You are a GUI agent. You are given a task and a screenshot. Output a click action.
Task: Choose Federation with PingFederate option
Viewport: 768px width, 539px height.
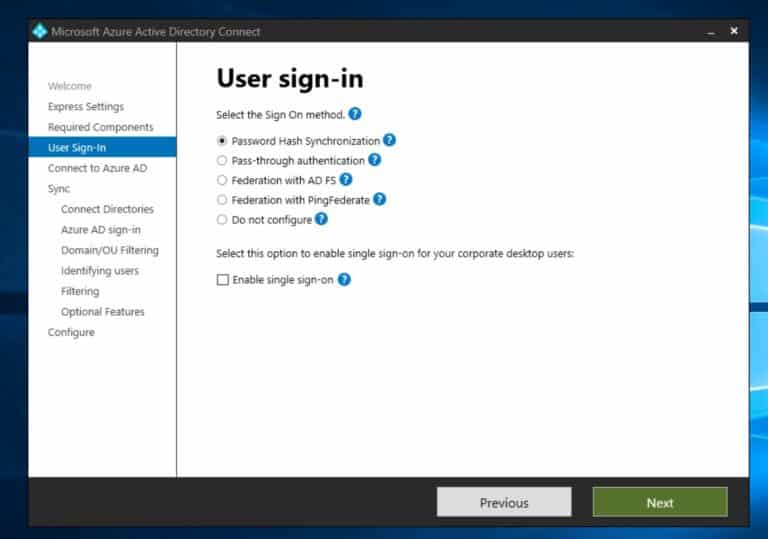coord(222,199)
